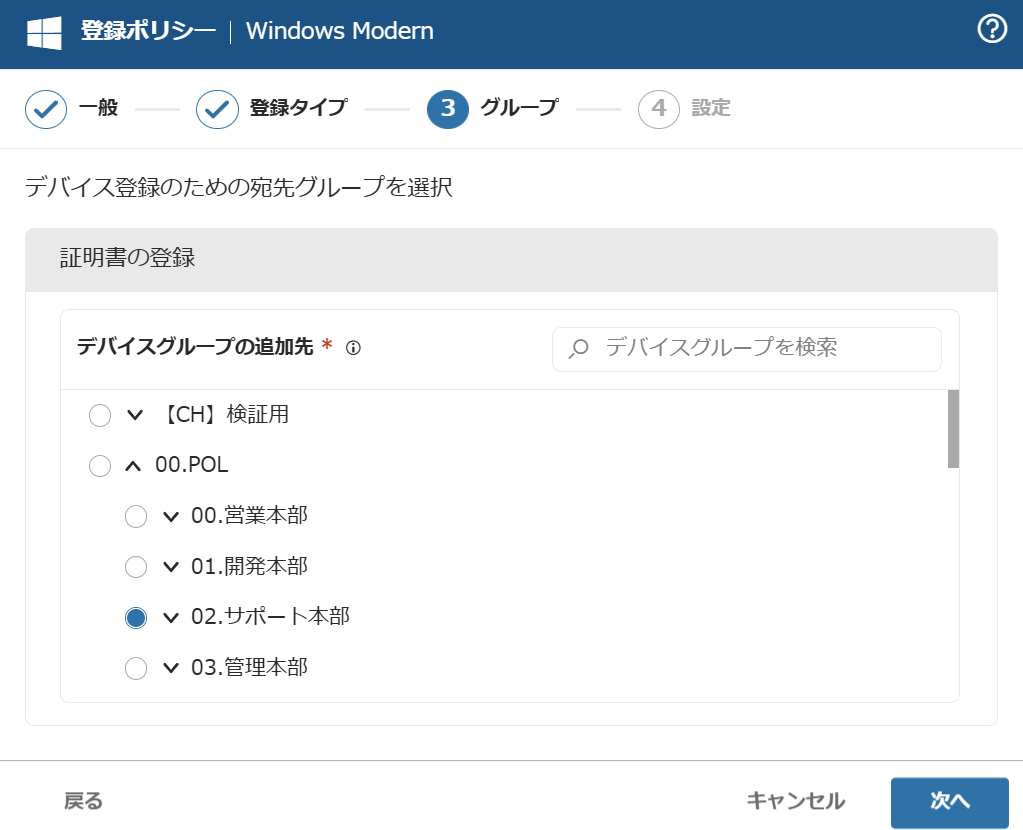This screenshot has width=1023, height=830.
Task: Go to the 設定 step label
Action: point(711,108)
